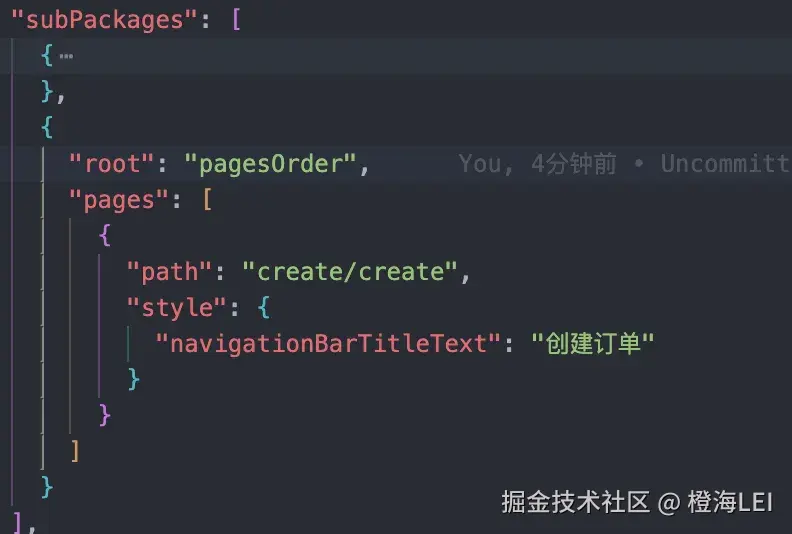Screen dimensions: 792x534
Task: Click the orange closing bracket of pages array
Action: 75,451
